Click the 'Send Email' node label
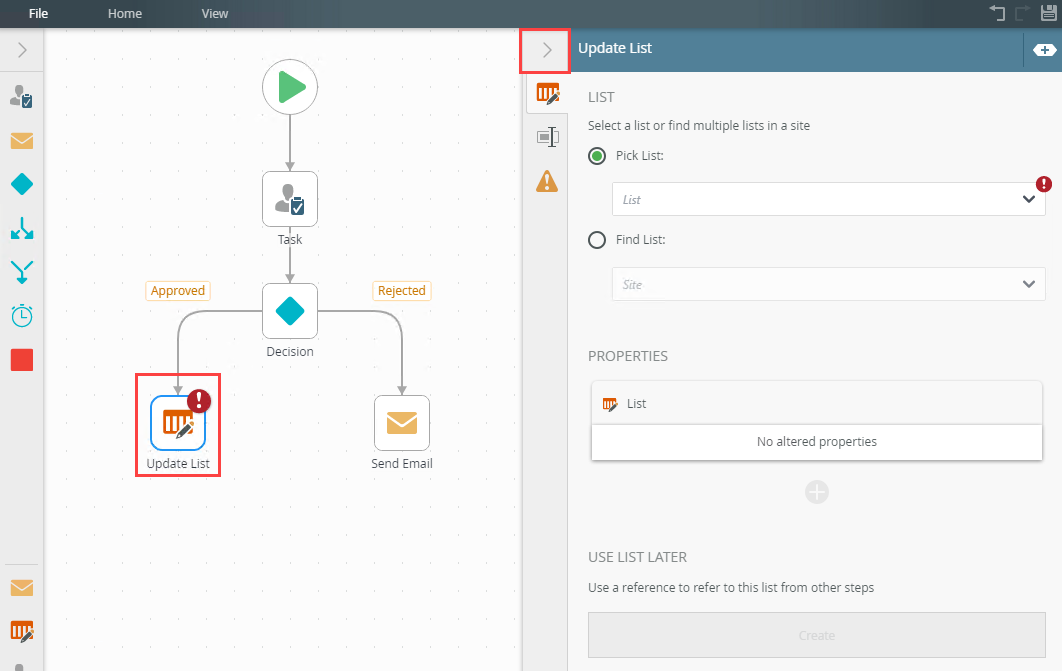The width and height of the screenshot is (1062, 671). (x=402, y=464)
